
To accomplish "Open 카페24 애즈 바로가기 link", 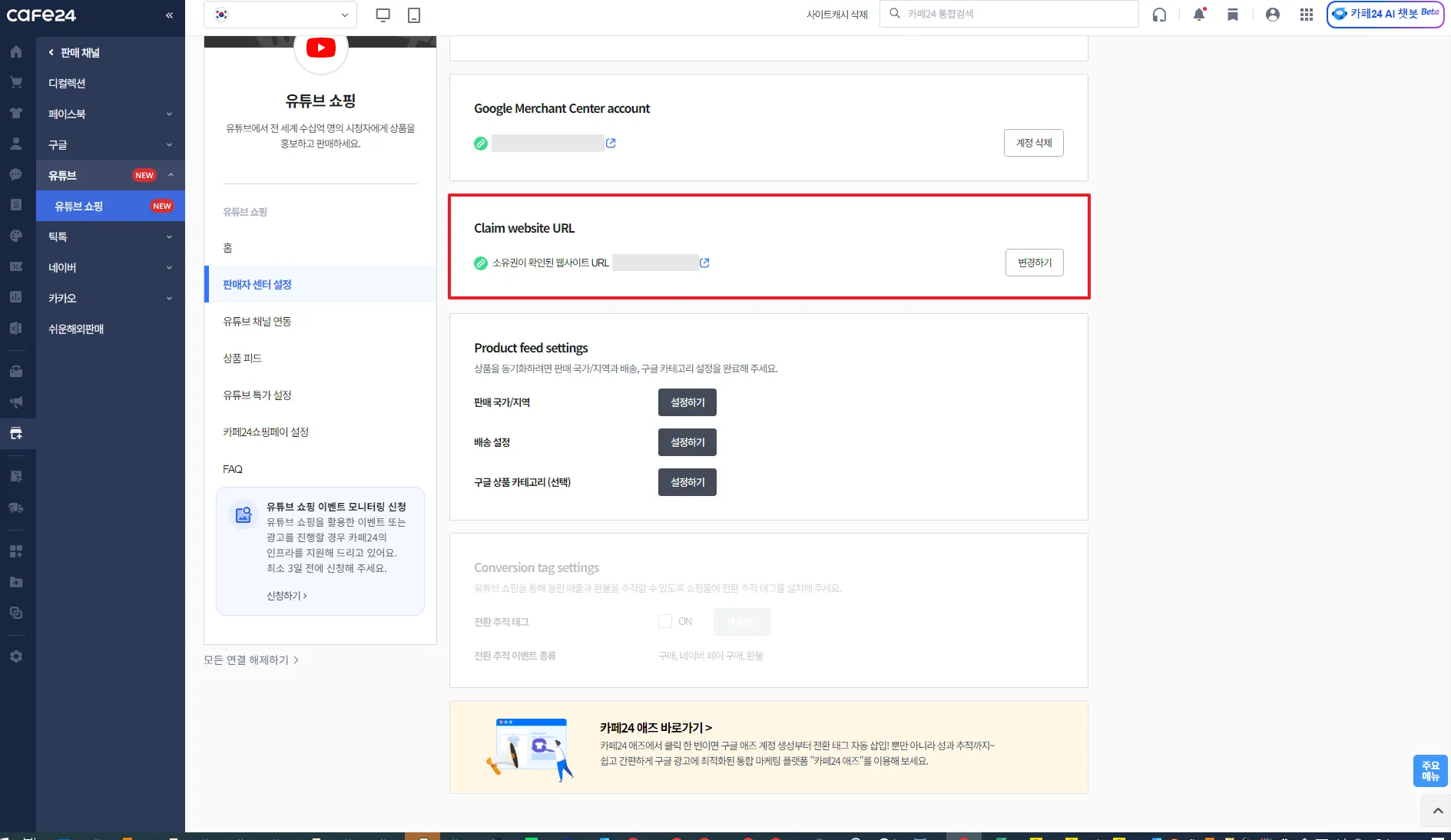I will (656, 727).
